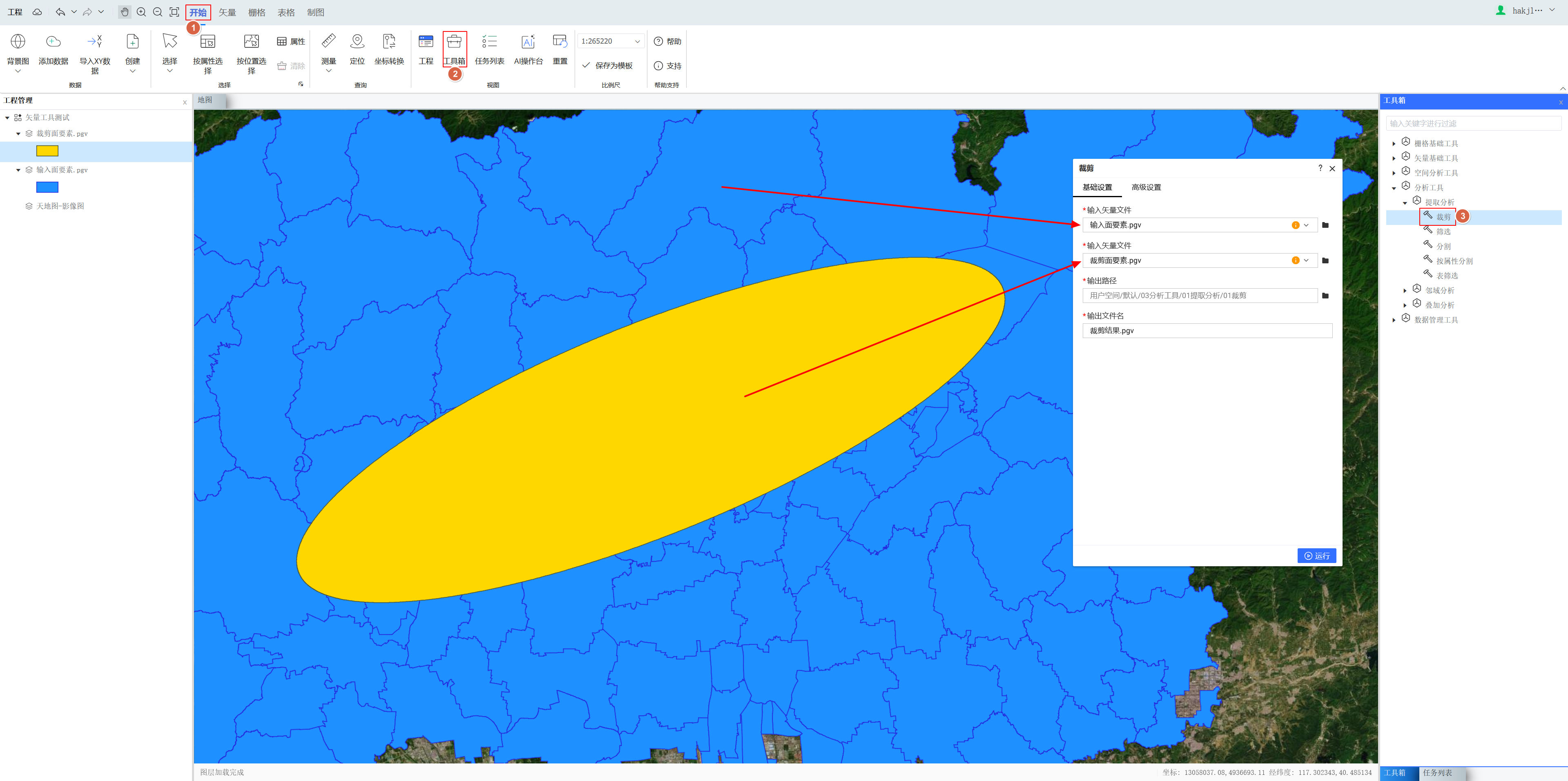Select the pan hand tool in top bar
The height and width of the screenshot is (781, 1568).
(x=125, y=12)
